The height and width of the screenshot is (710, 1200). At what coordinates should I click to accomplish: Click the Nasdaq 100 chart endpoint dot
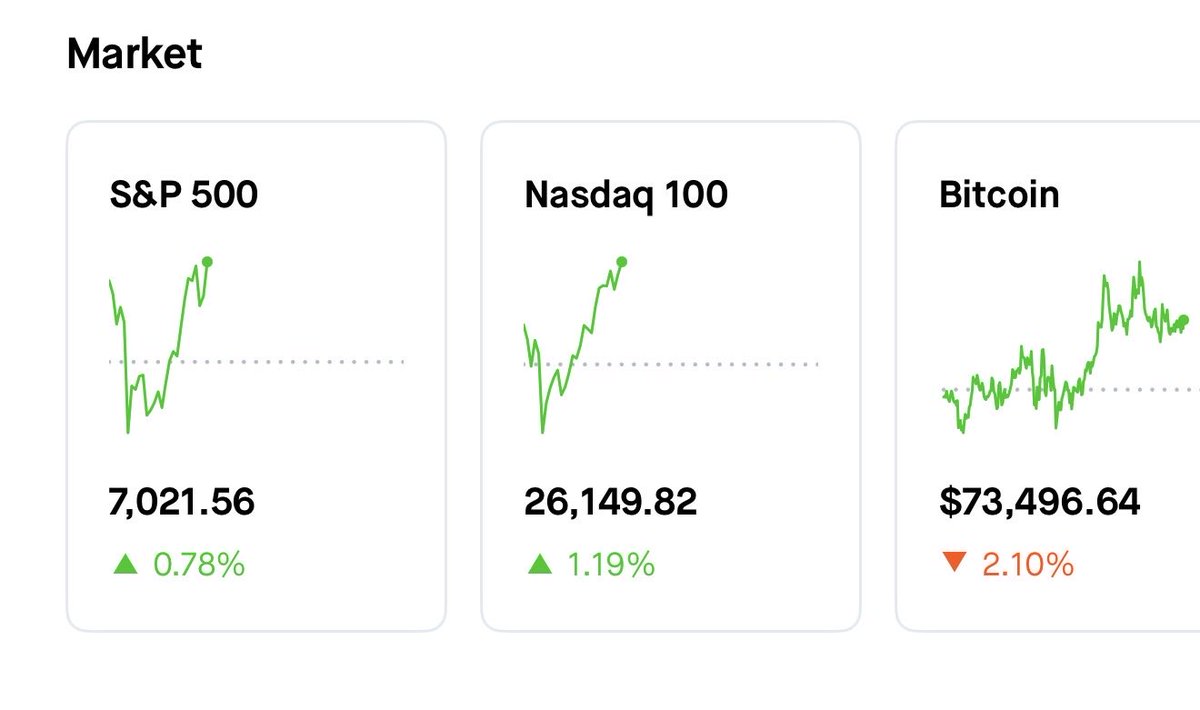point(622,262)
